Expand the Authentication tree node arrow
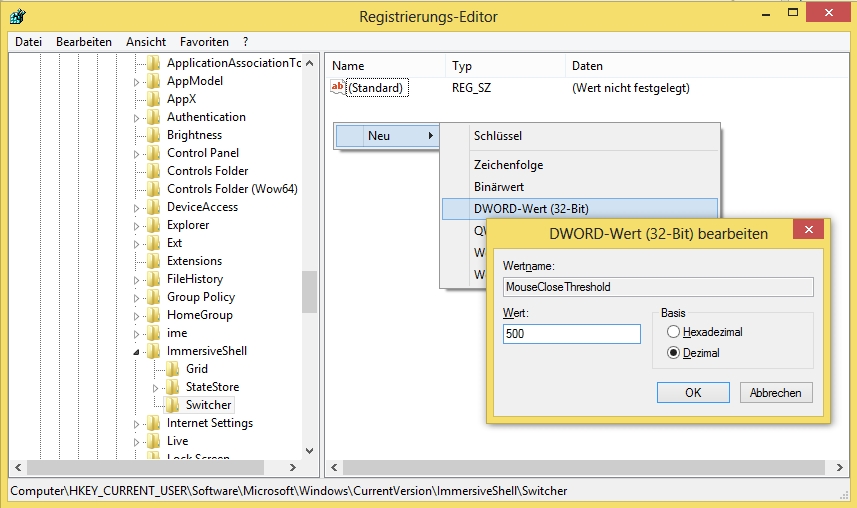The height and width of the screenshot is (508, 857). [x=136, y=118]
